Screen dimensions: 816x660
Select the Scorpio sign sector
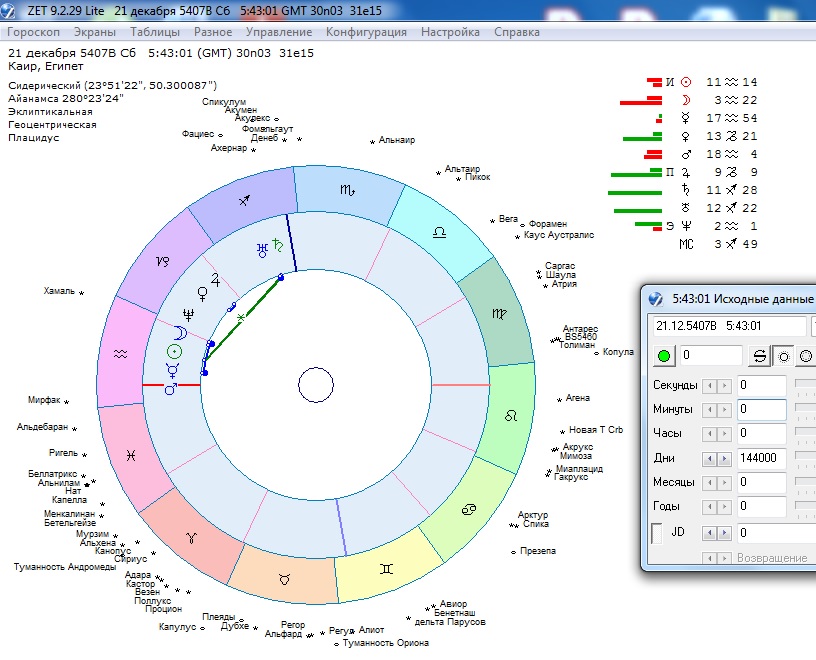point(348,191)
